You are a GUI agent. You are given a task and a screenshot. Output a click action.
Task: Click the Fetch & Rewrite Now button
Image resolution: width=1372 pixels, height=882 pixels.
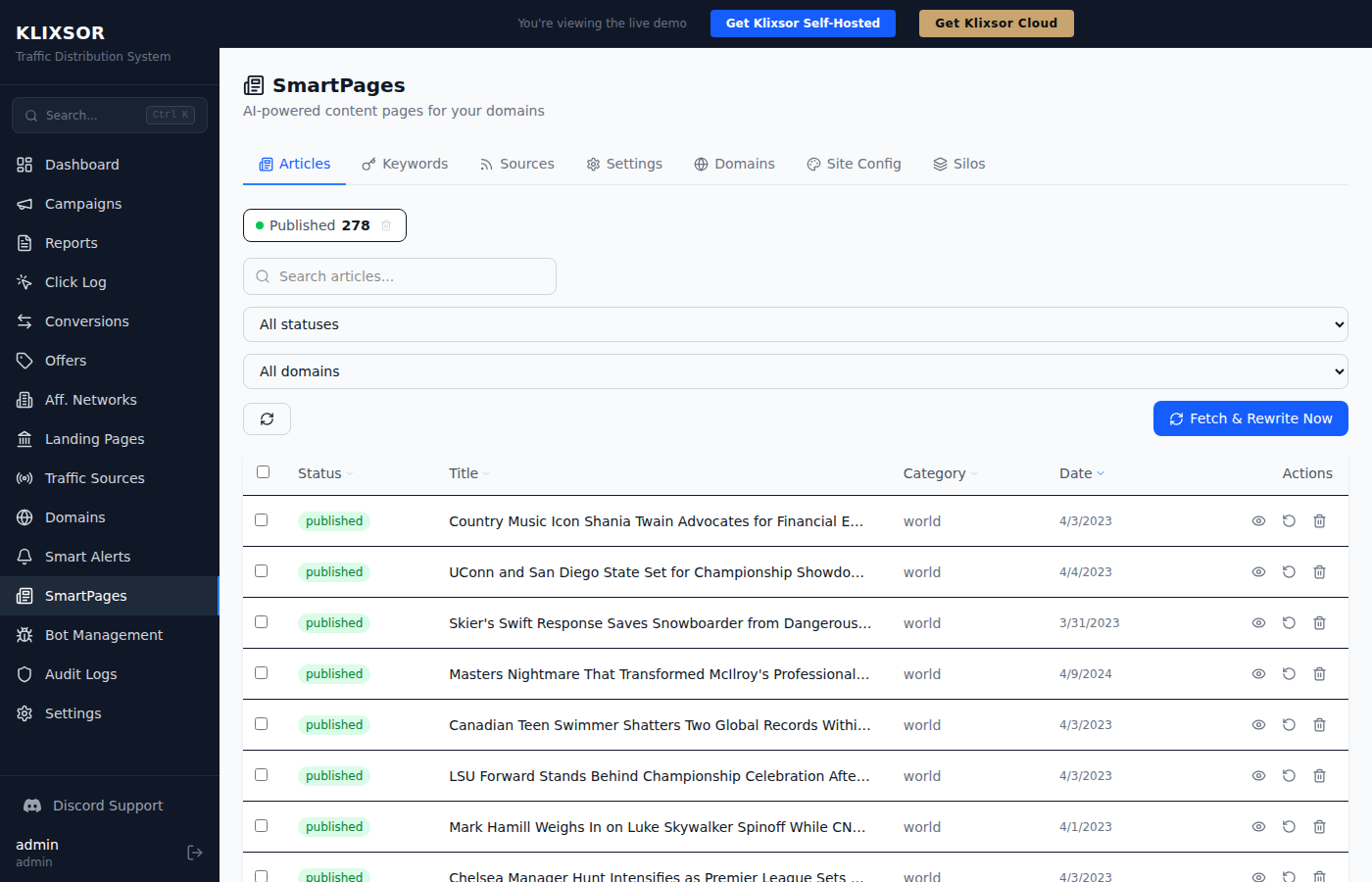1250,418
